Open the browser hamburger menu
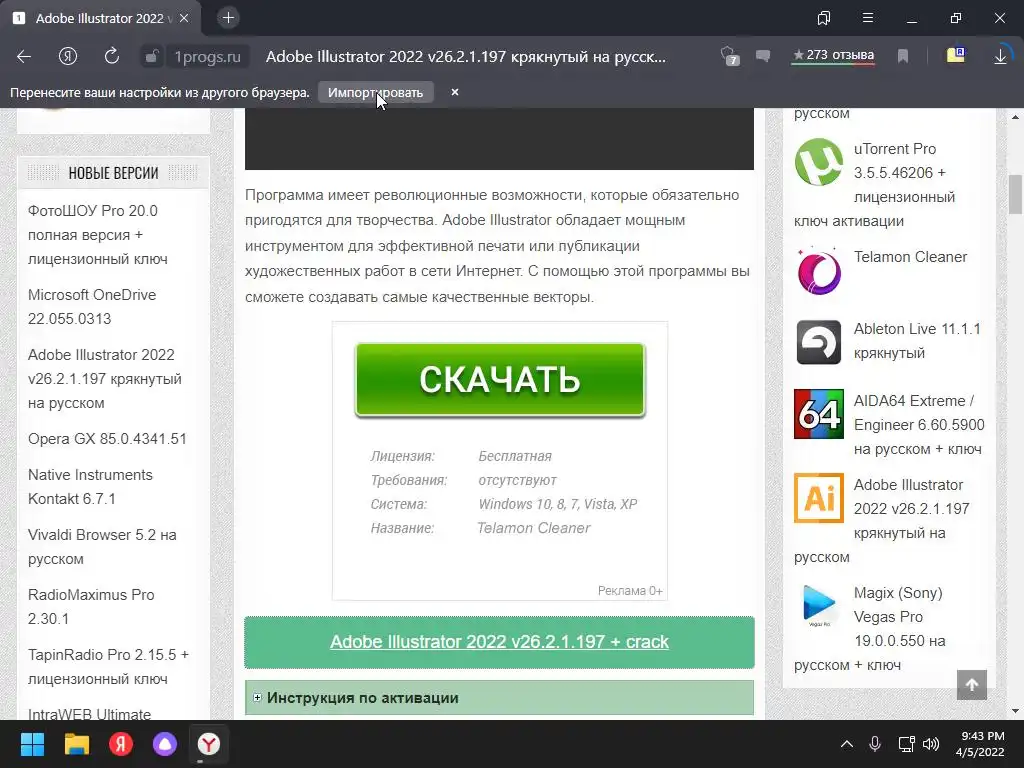1024x768 pixels. (x=868, y=18)
